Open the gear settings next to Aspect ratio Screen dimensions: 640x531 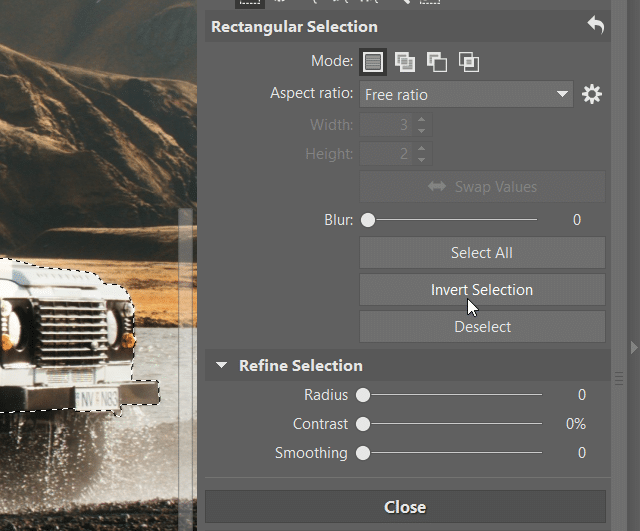click(592, 95)
